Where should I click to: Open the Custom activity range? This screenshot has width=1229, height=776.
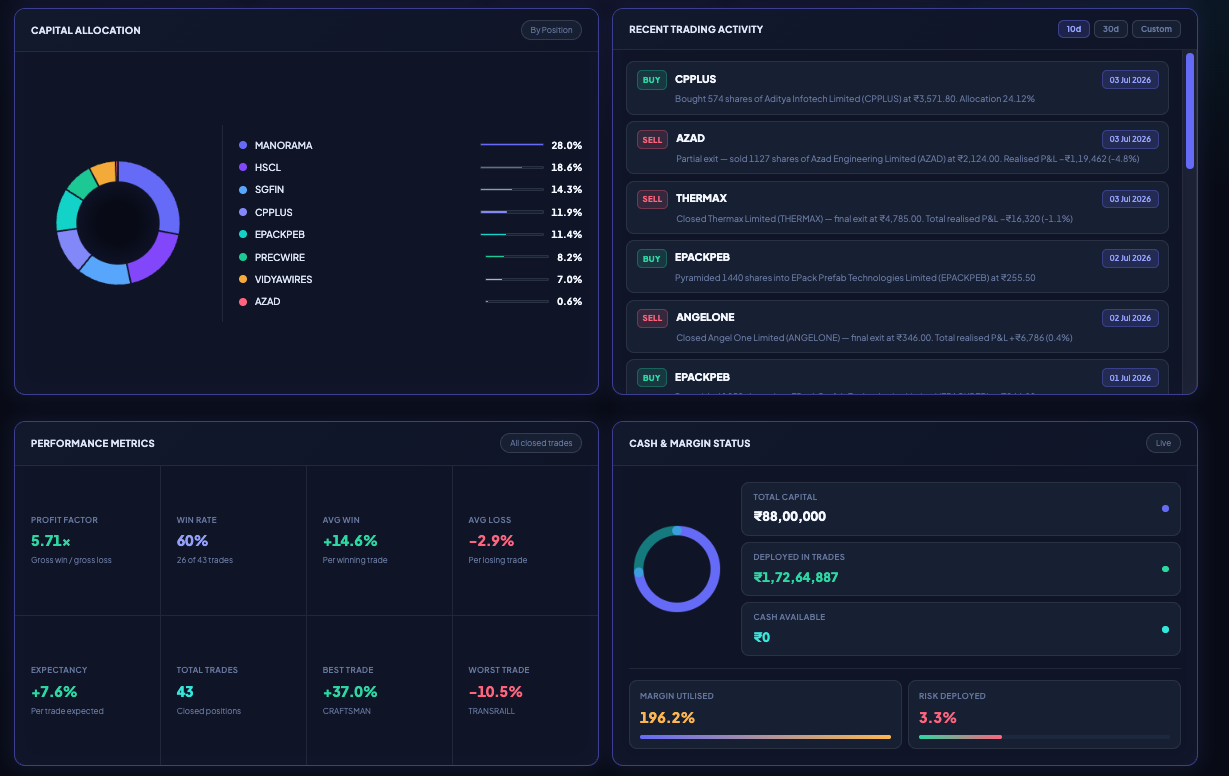click(x=1156, y=29)
